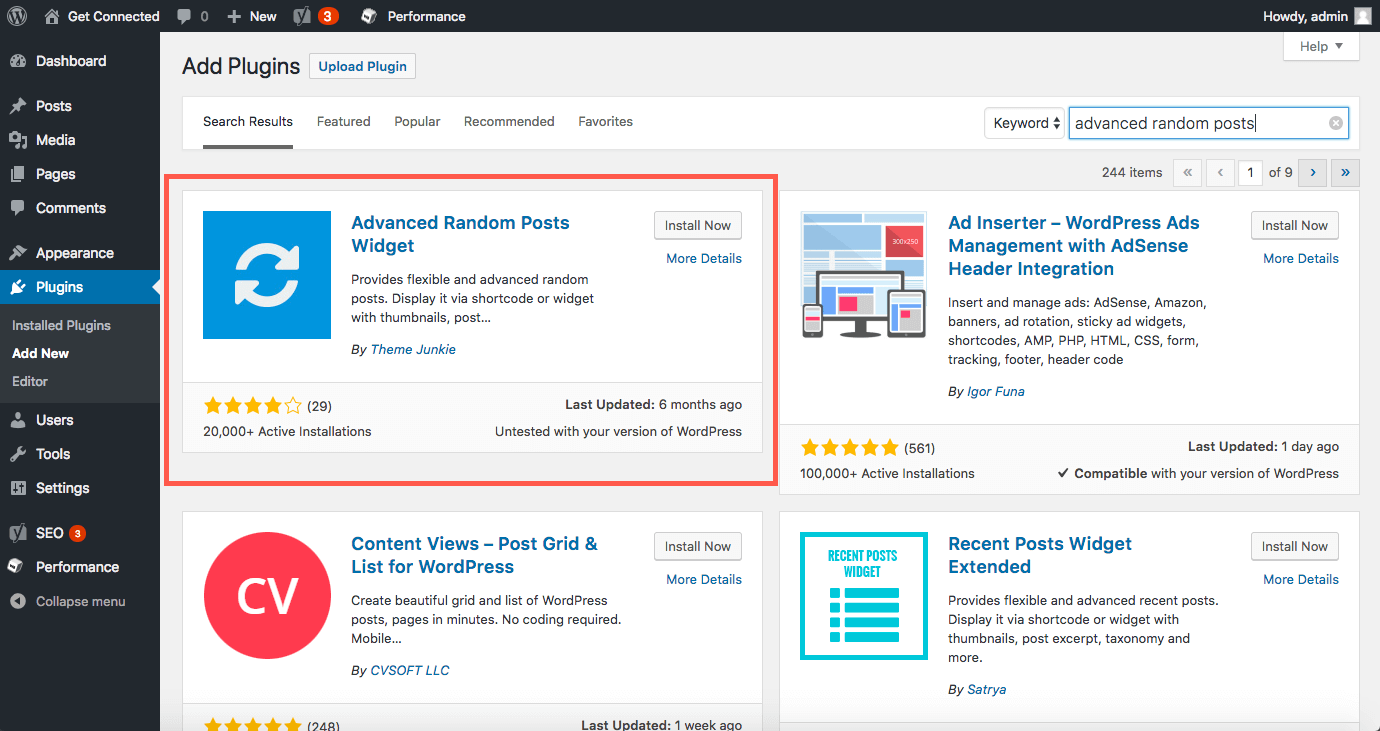1380x731 pixels.
Task: Go to the first page of results
Action: click(1187, 173)
